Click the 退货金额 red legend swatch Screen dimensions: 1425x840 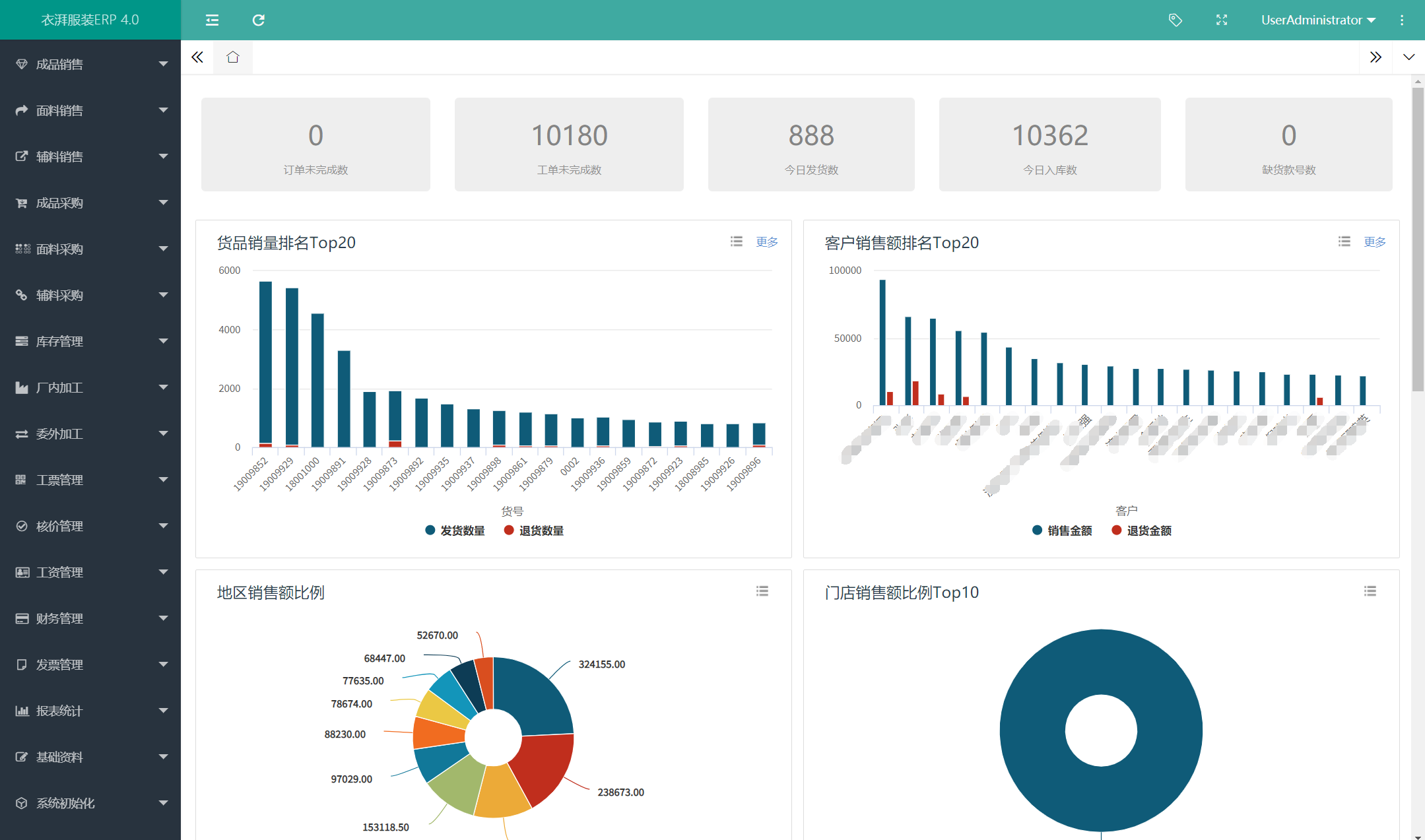click(1116, 531)
